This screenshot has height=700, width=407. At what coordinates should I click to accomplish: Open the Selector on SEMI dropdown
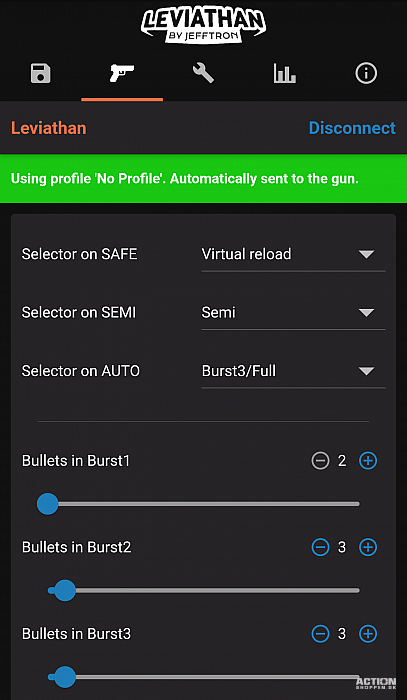(x=293, y=313)
